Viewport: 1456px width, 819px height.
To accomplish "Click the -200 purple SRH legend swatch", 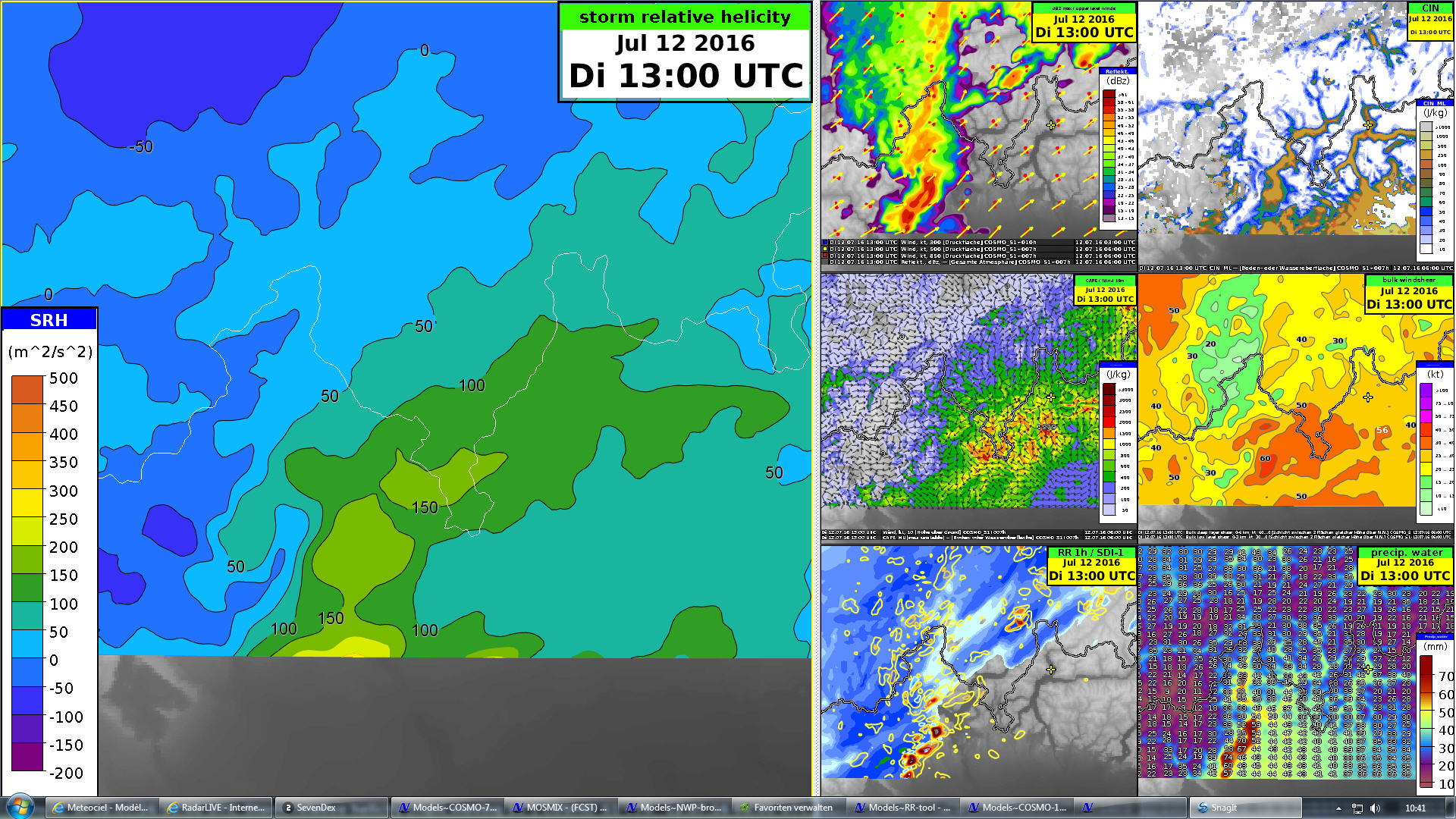I will [27, 757].
